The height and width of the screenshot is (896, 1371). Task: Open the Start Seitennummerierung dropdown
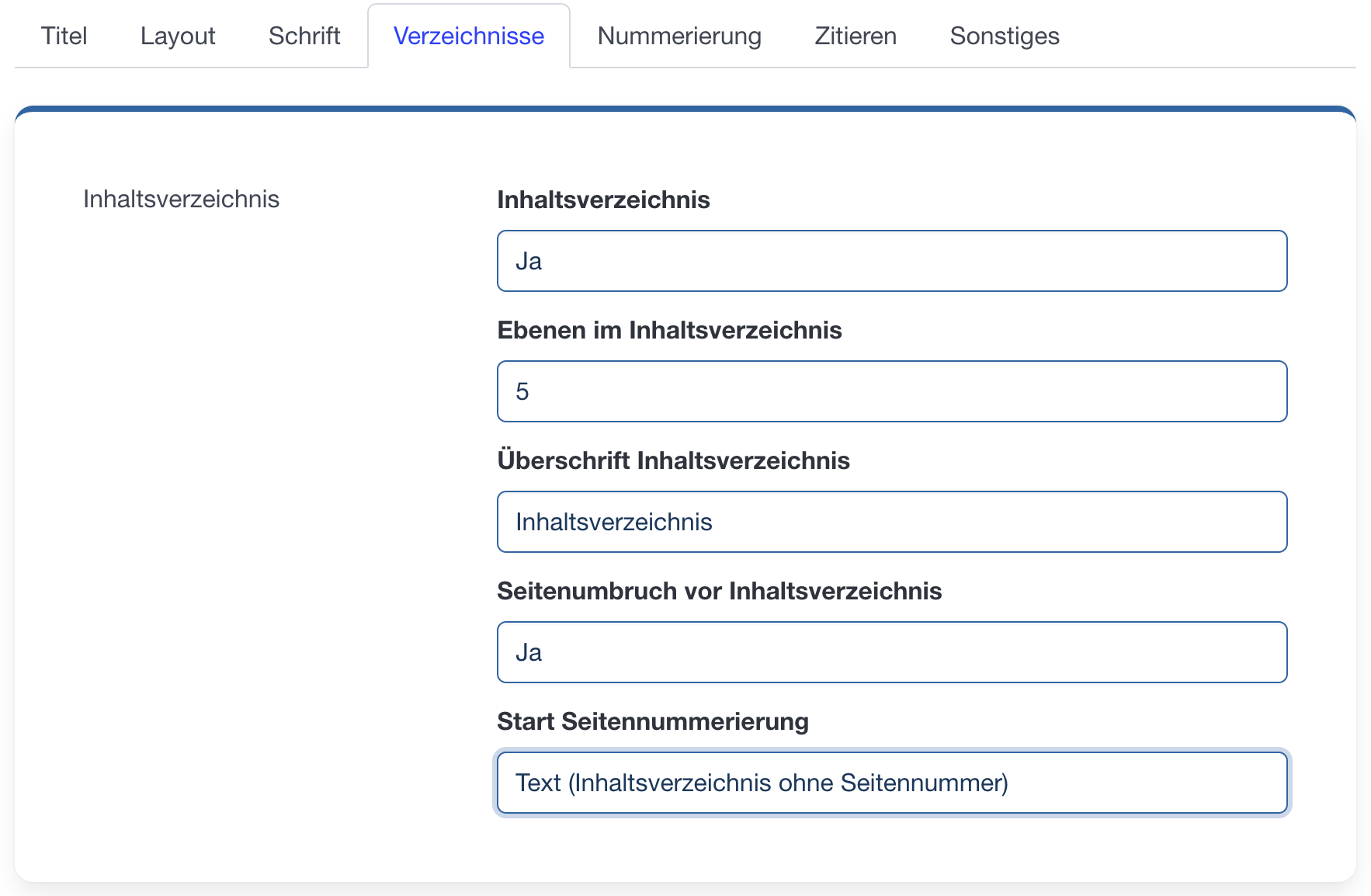[x=892, y=783]
